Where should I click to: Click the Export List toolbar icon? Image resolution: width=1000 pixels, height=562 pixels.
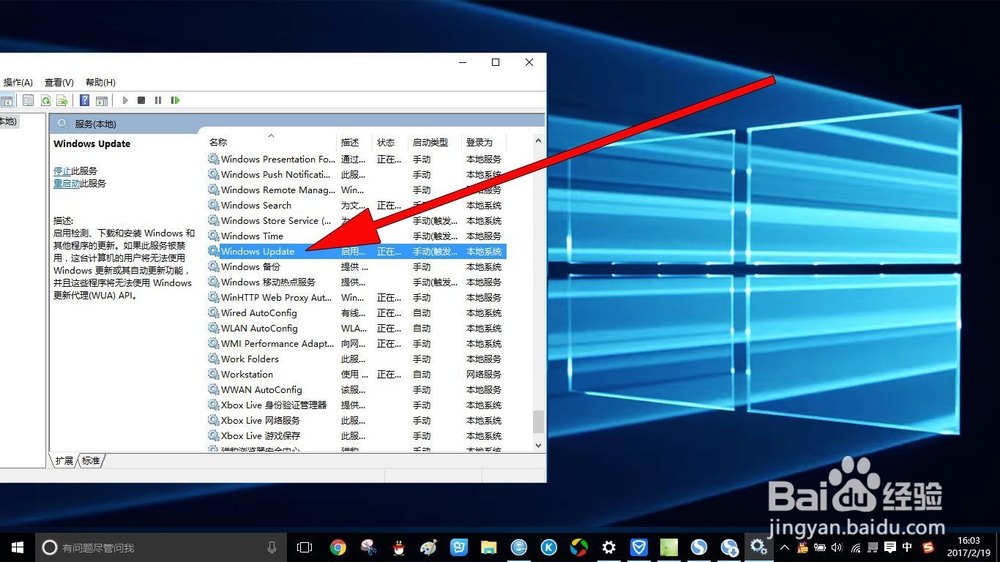(62, 100)
